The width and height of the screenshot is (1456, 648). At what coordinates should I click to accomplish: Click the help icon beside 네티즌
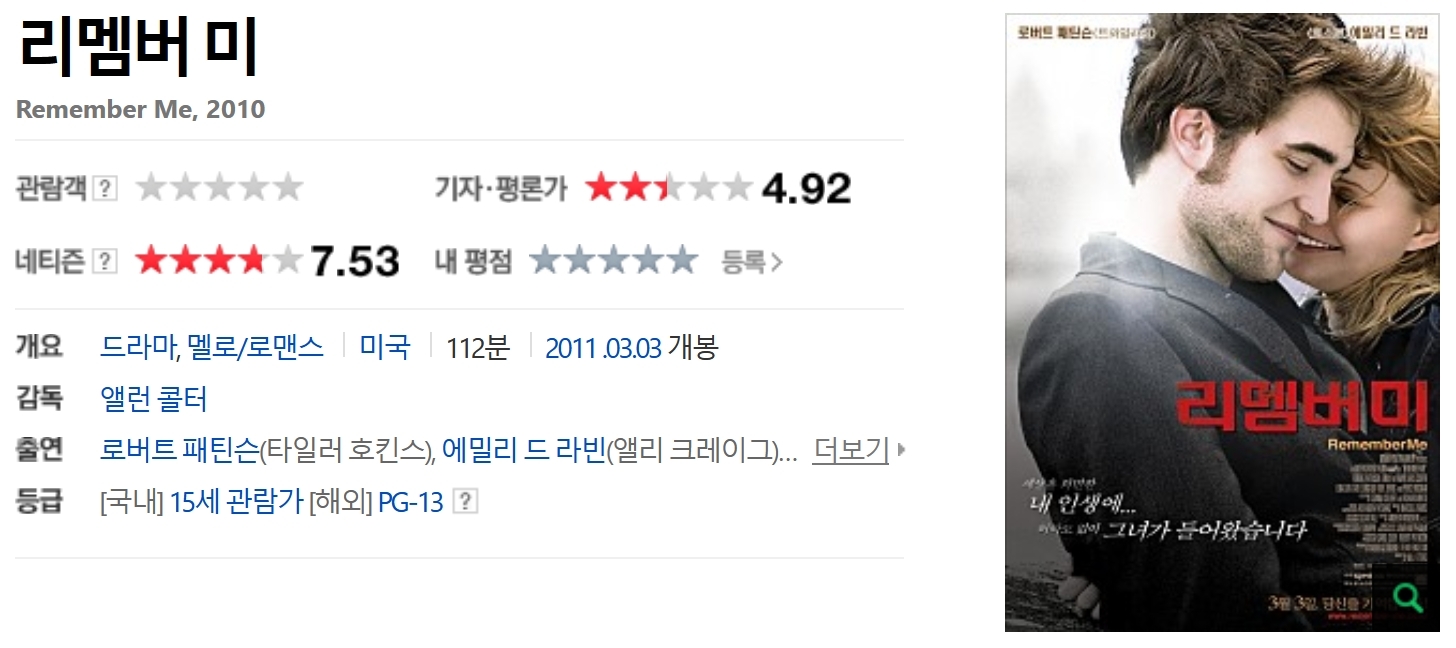coord(105,262)
